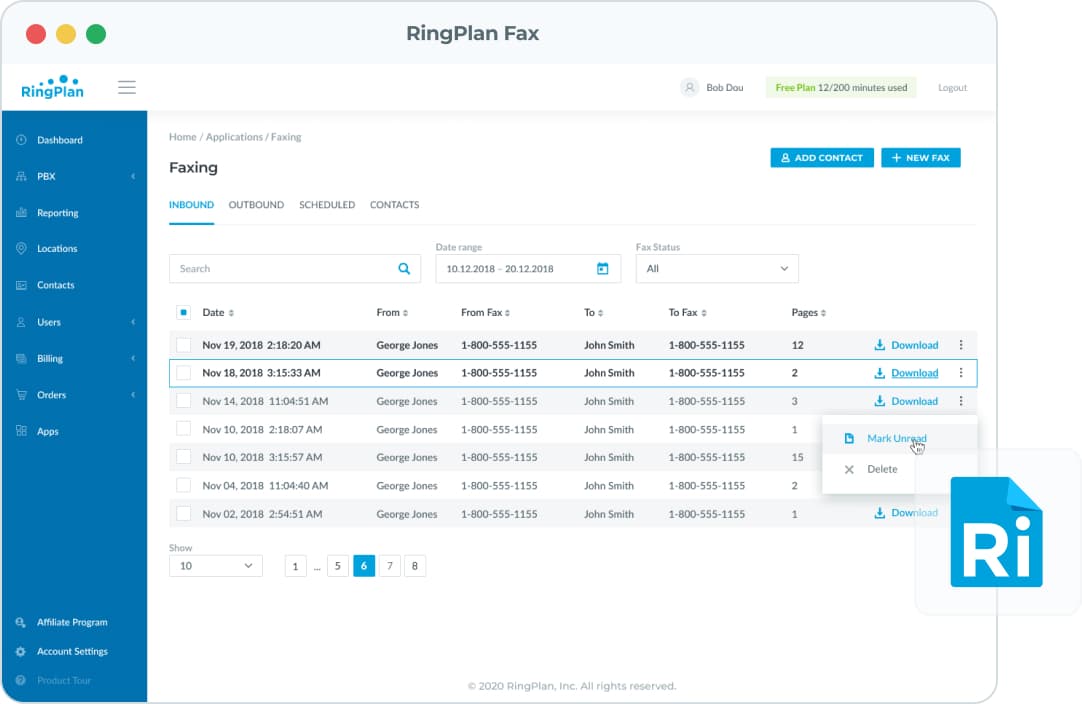This screenshot has height=704, width=1082.
Task: Switch to the Inbound tab
Action: pos(191,205)
